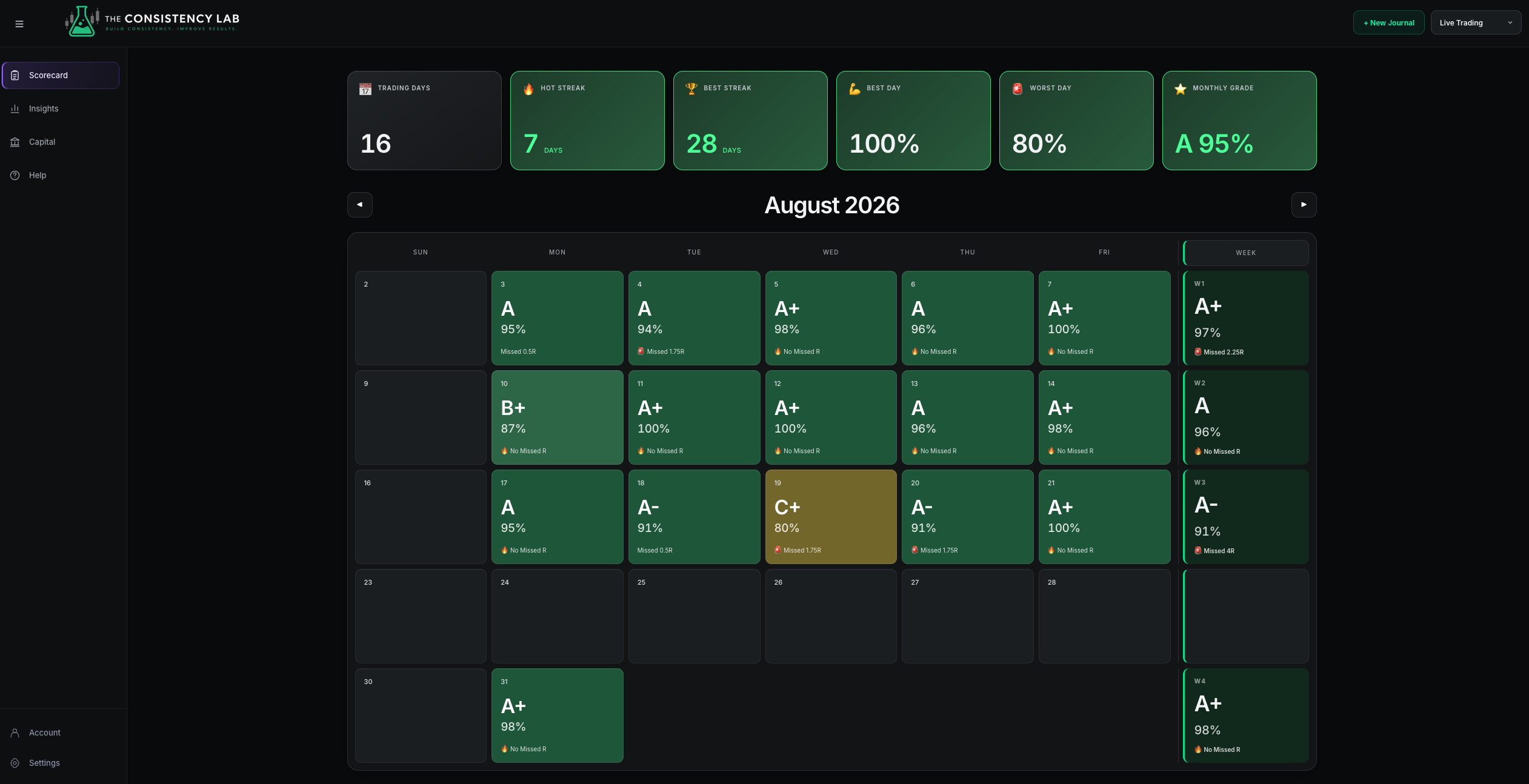Open the Insights page
This screenshot has width=1529, height=784.
click(61, 108)
